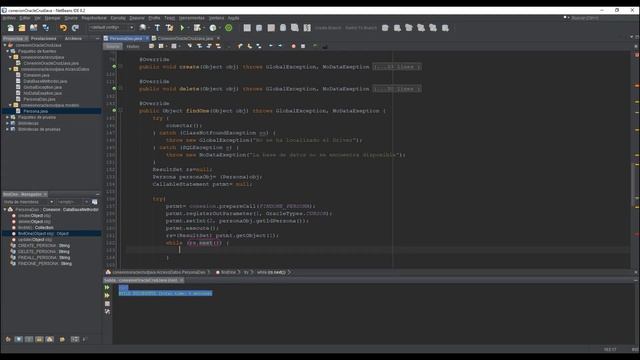Click the while (rs.next()) breadcrumb
This screenshot has width=640, height=360.
[271, 272]
